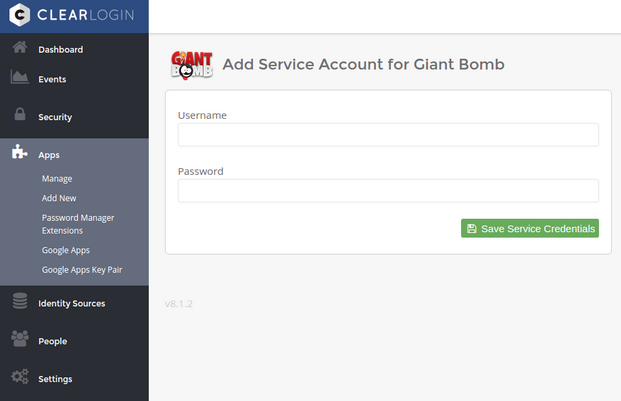Open Identity Sources in sidebar
The width and height of the screenshot is (621, 401).
click(72, 304)
